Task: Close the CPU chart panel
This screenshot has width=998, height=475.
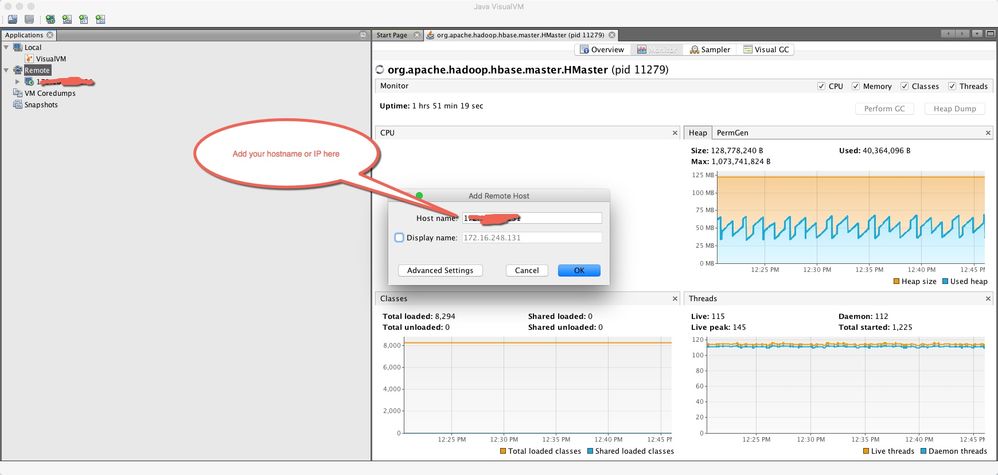Action: pyautogui.click(x=675, y=133)
